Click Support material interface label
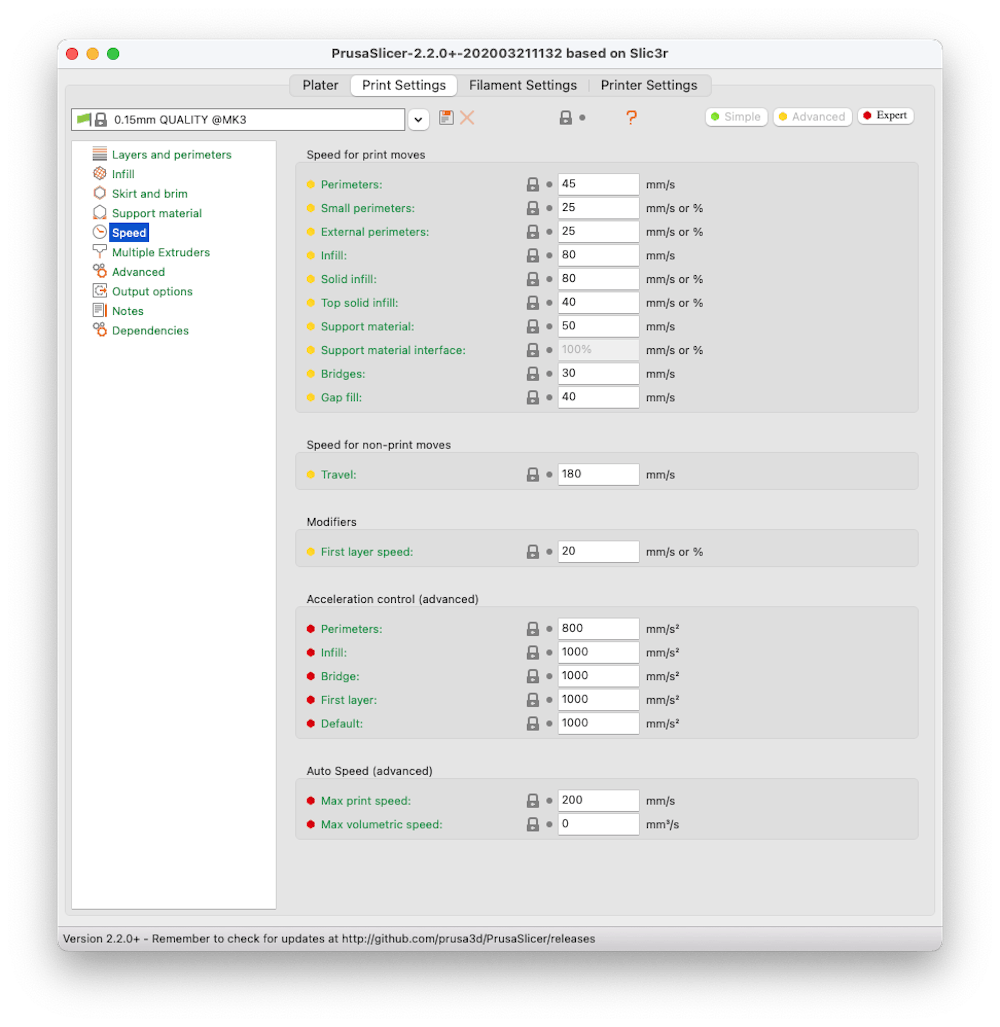 [393, 350]
